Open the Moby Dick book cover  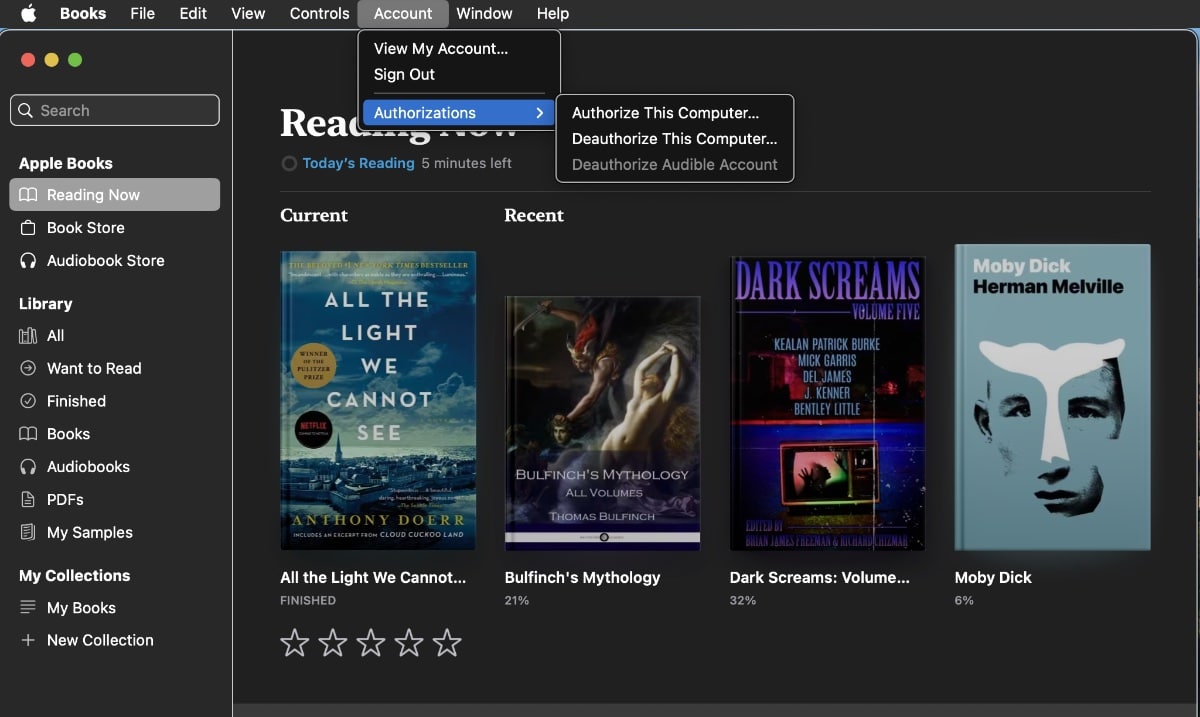pyautogui.click(x=1052, y=397)
